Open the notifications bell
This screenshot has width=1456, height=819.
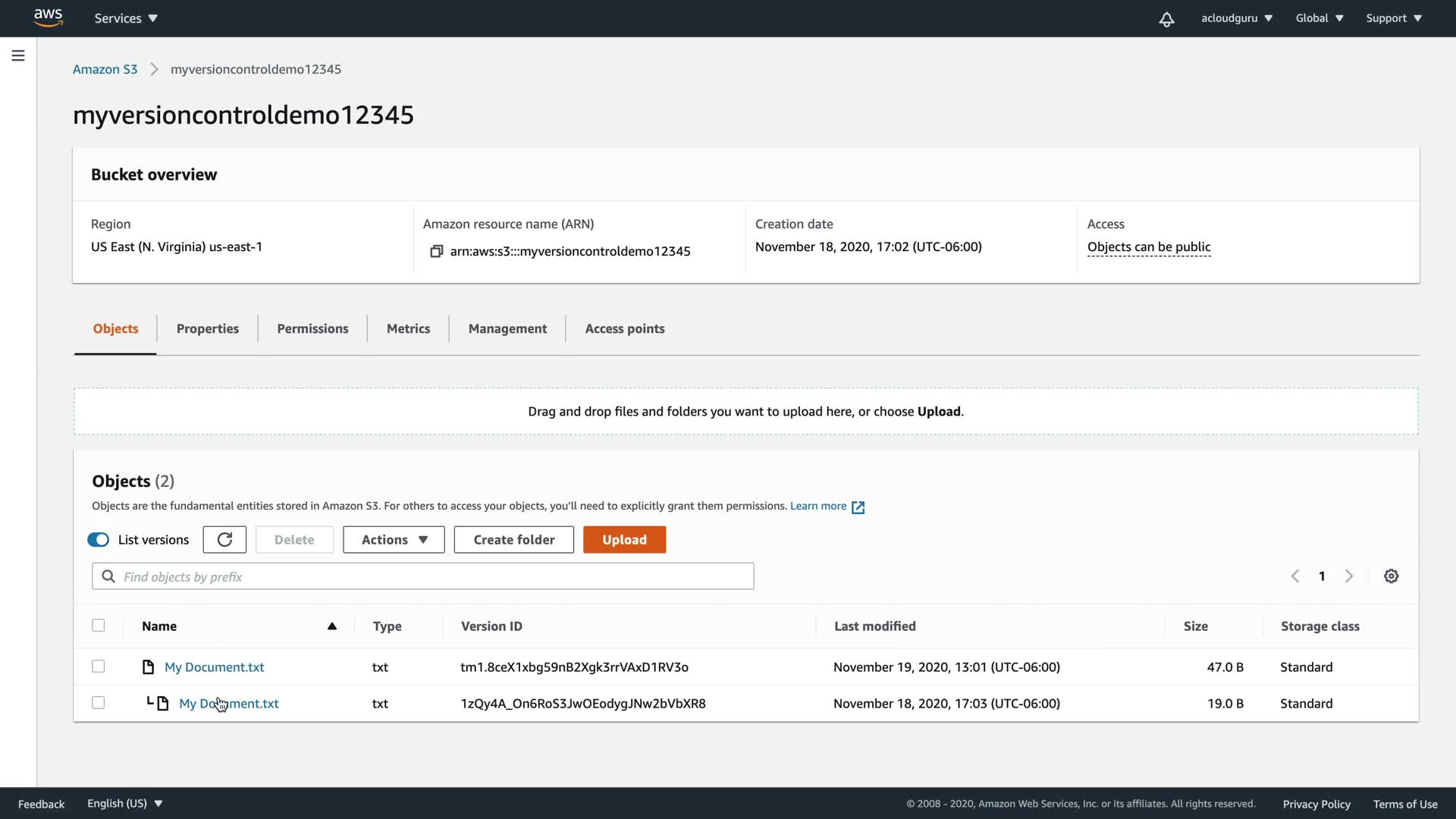point(1166,19)
